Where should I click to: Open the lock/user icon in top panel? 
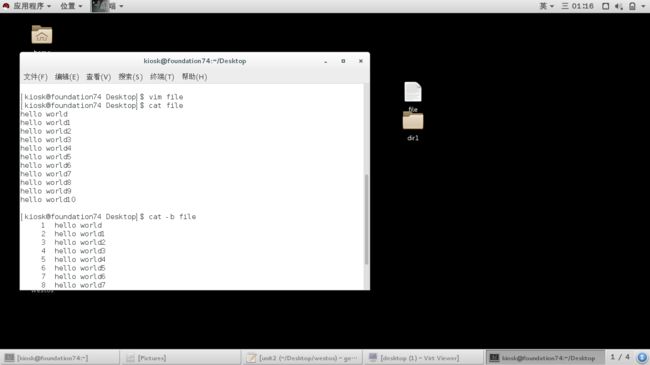632,6
